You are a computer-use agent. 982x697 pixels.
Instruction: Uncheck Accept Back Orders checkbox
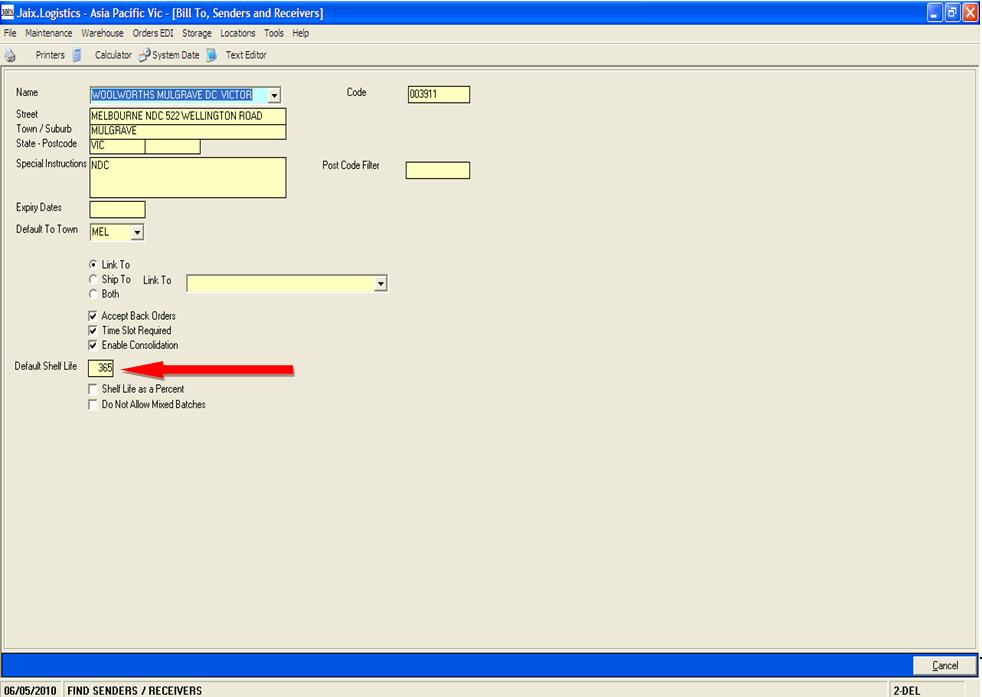coord(93,316)
